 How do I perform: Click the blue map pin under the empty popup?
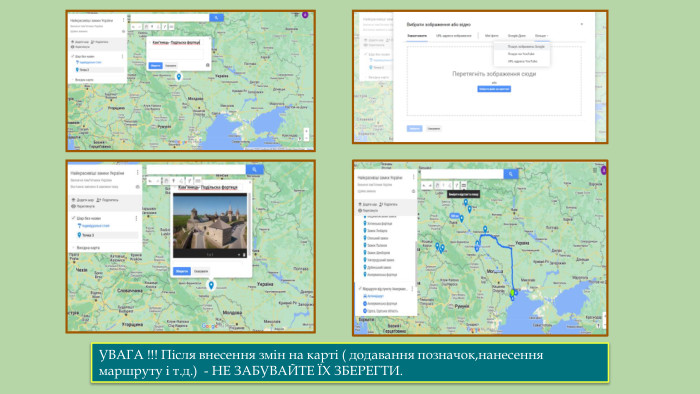[x=179, y=77]
